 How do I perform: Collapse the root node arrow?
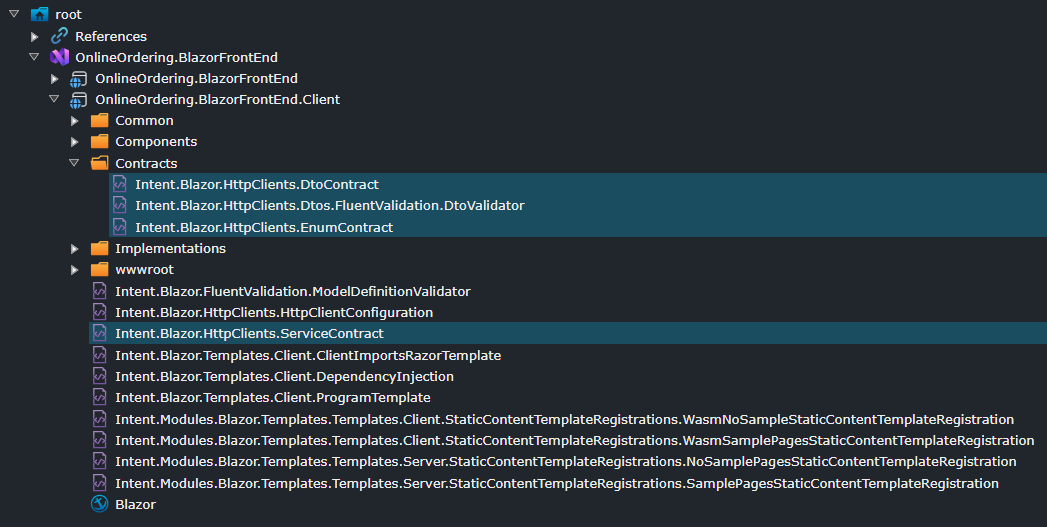coord(13,14)
